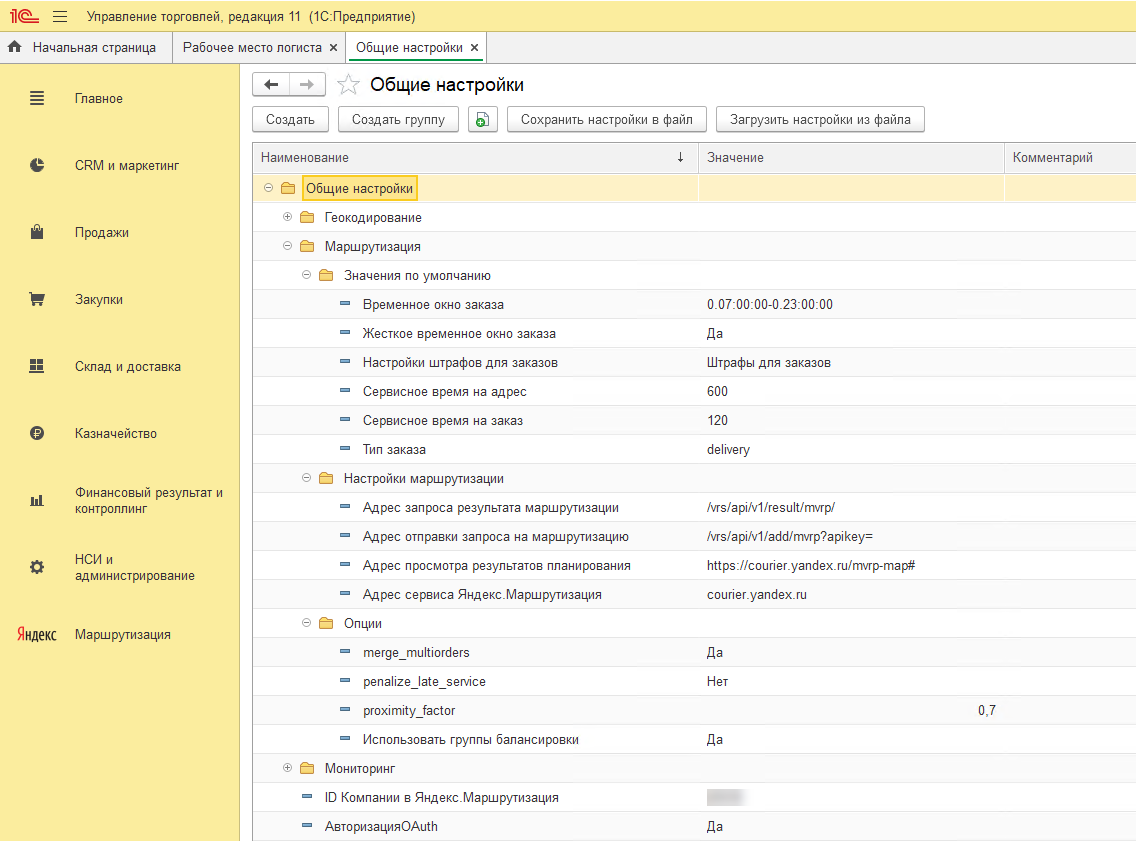The width and height of the screenshot is (1136, 841).
Task: Close the Общие настройки tab
Action: pyautogui.click(x=474, y=48)
